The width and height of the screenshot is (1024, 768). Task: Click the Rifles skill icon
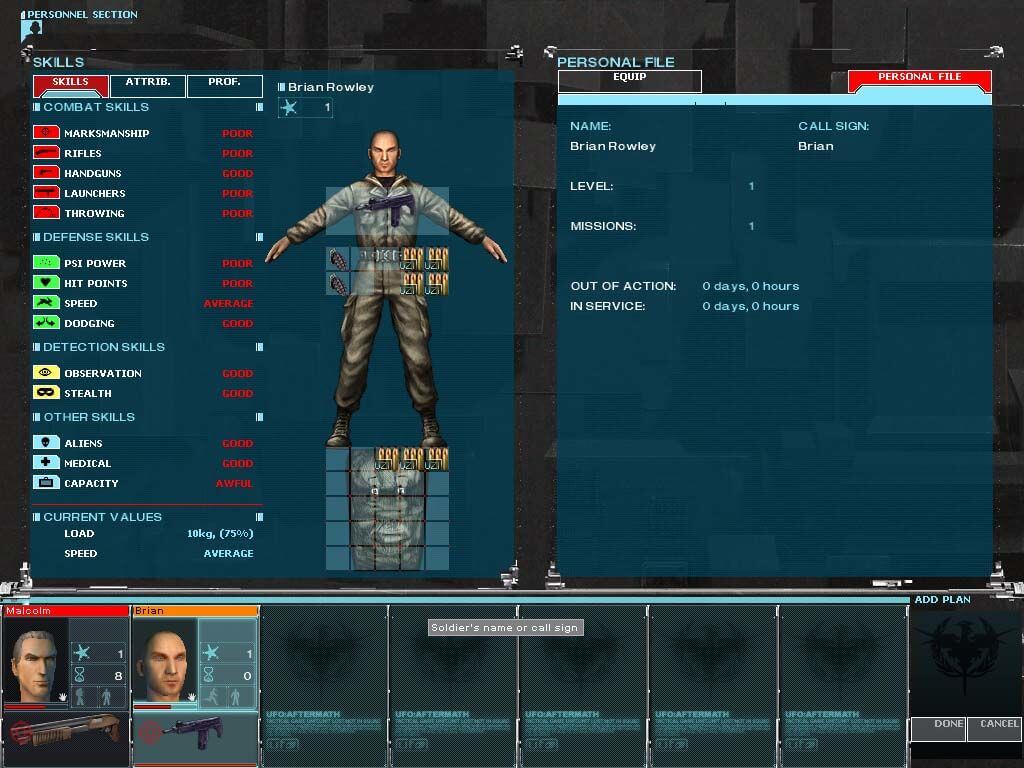pos(46,153)
